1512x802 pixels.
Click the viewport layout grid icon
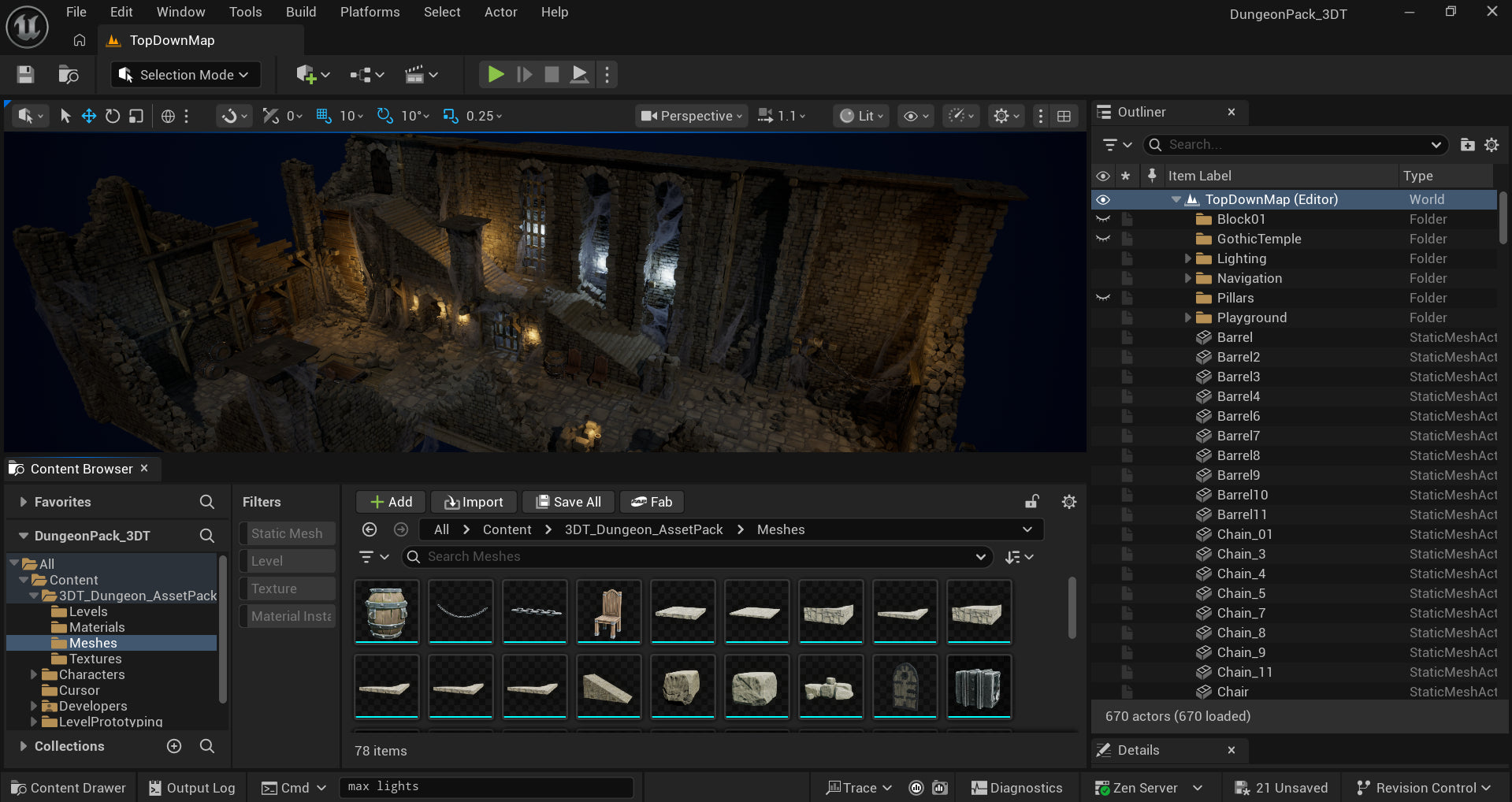coord(1064,116)
